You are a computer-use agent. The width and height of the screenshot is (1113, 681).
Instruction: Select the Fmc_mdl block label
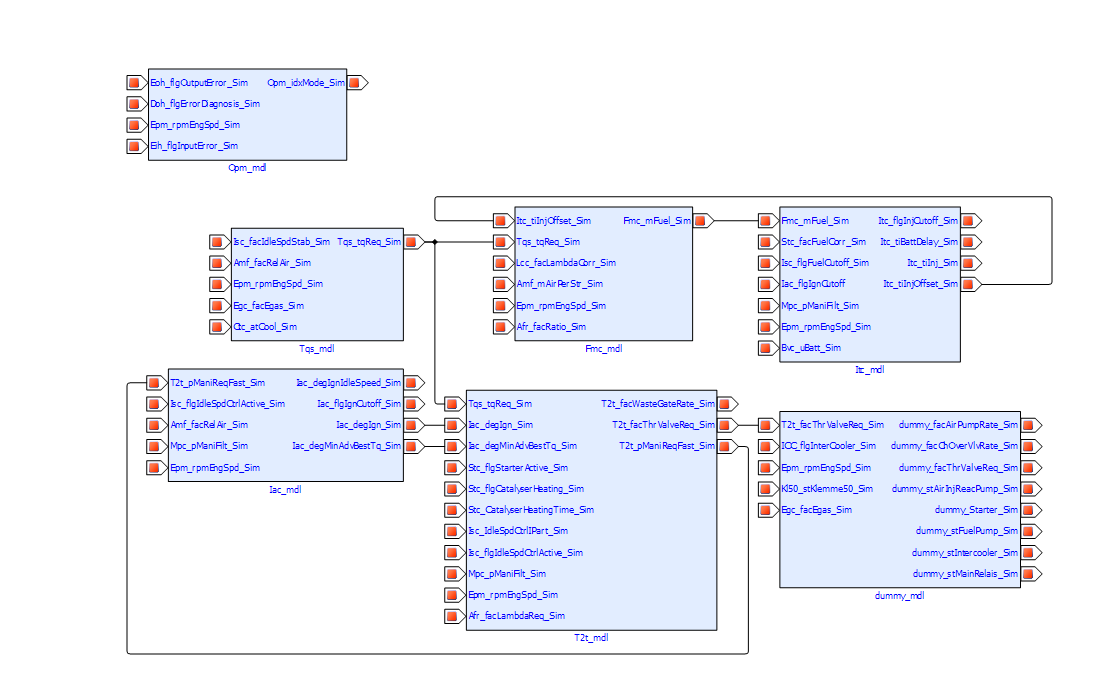coord(603,349)
